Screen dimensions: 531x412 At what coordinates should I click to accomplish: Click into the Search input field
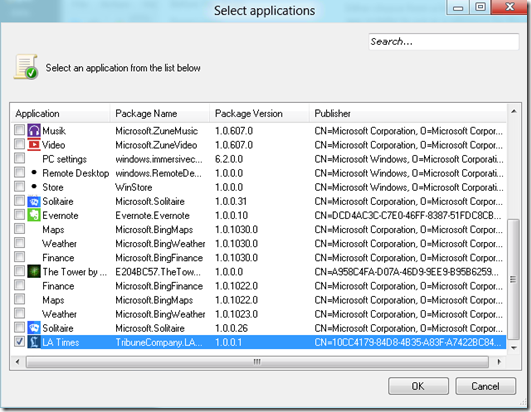click(444, 42)
